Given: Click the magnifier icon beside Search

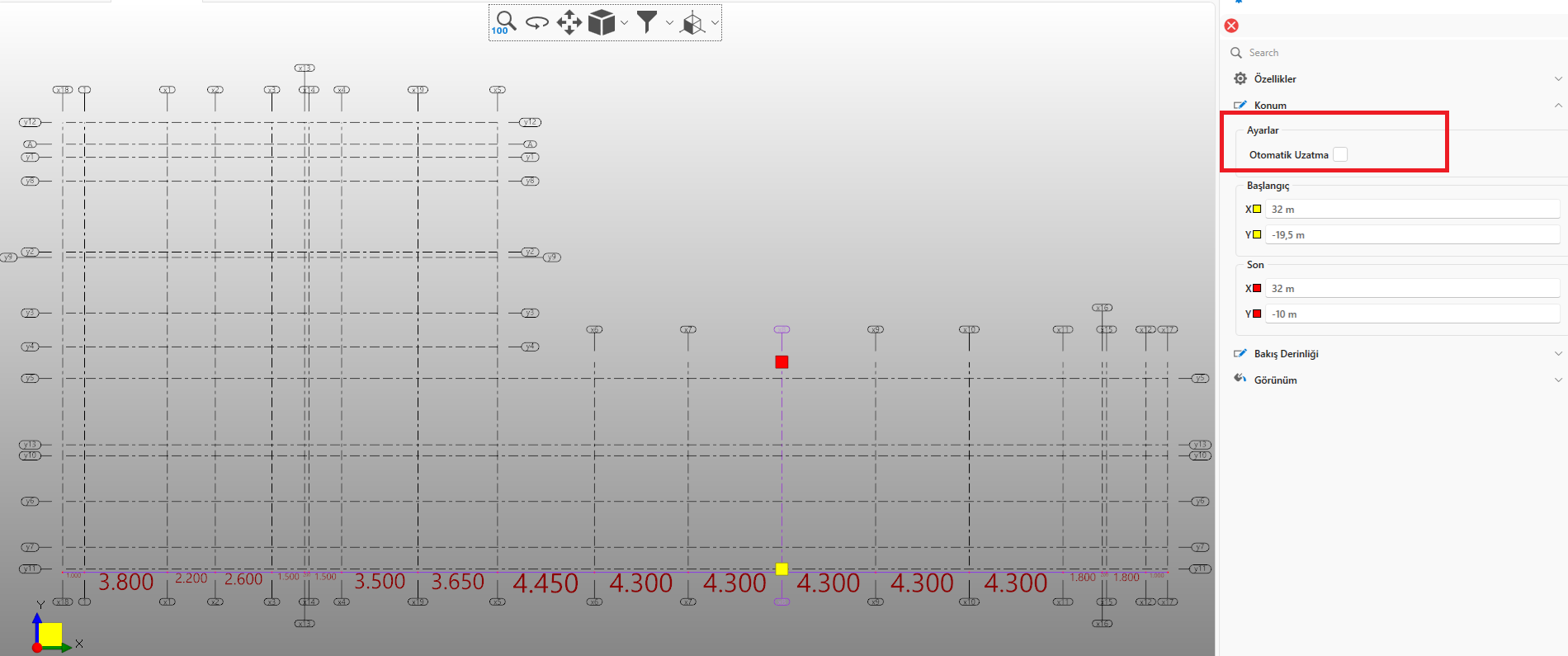Looking at the screenshot, I should 1236,53.
